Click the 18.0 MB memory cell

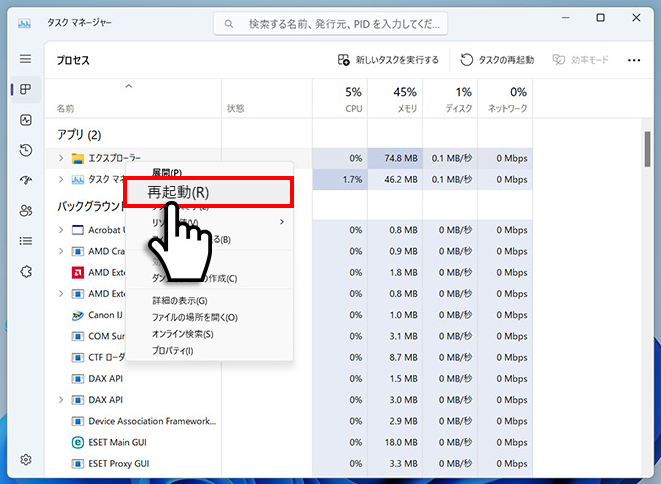click(395, 442)
